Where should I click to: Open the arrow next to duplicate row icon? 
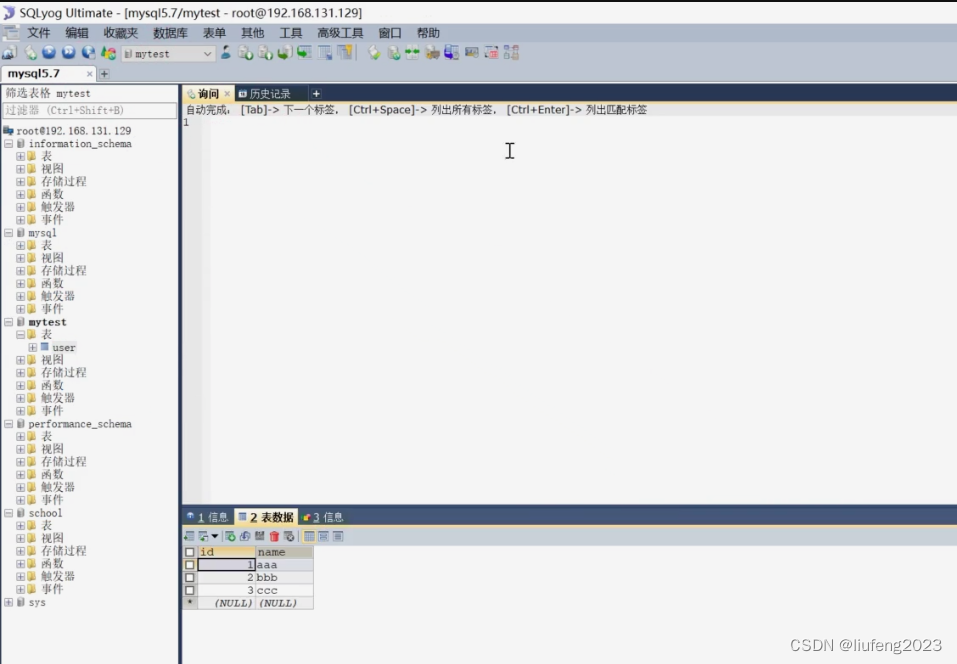coord(215,536)
